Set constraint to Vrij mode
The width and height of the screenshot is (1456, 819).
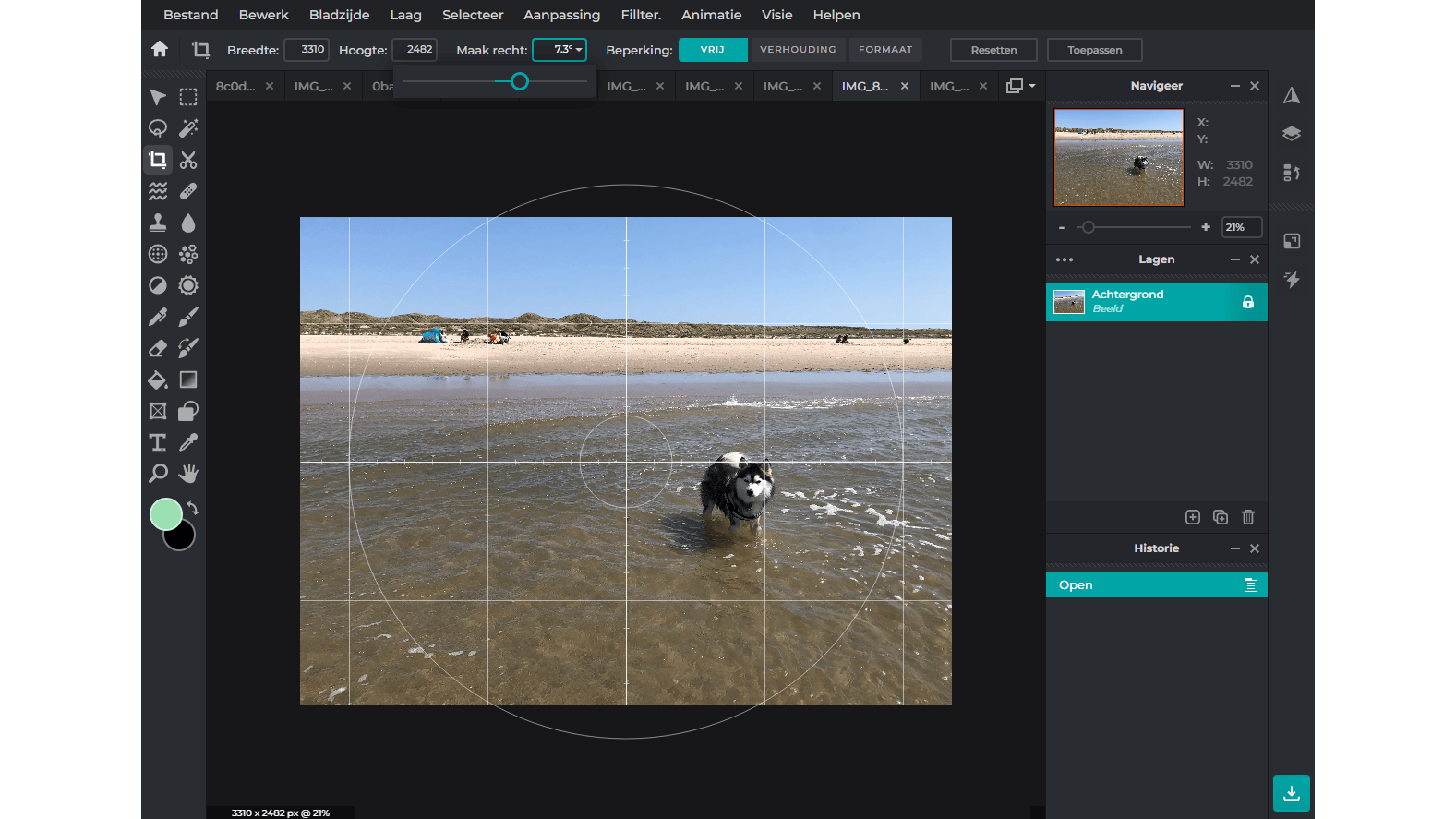click(x=712, y=50)
